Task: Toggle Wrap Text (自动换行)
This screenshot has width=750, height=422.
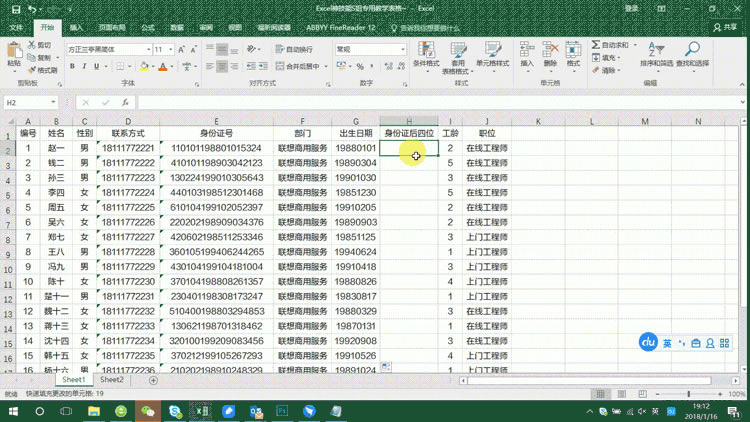Action: [294, 49]
